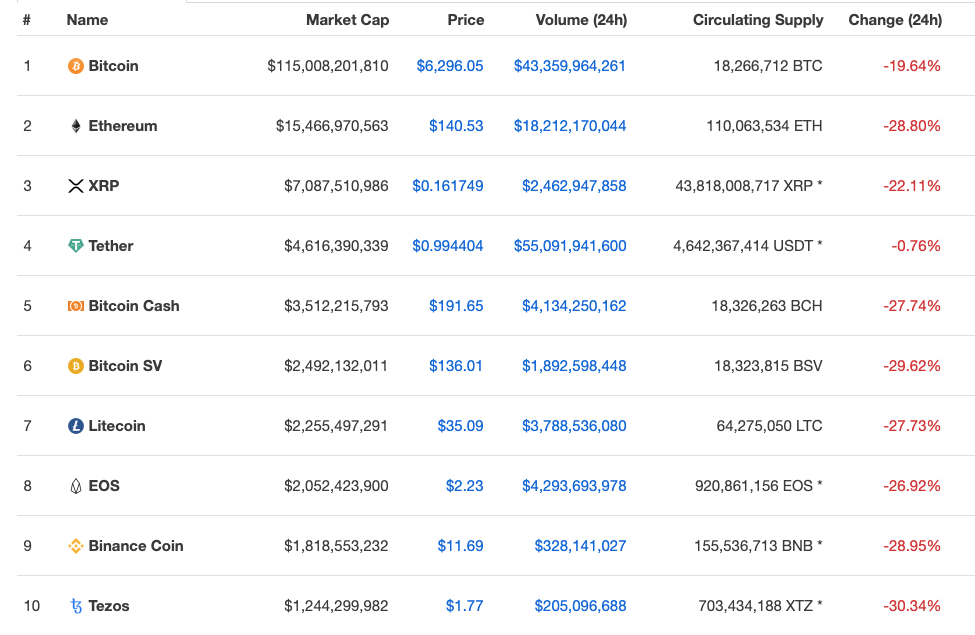The width and height of the screenshot is (975, 635).
Task: Click the Bitcoin name text link
Action: click(x=115, y=66)
